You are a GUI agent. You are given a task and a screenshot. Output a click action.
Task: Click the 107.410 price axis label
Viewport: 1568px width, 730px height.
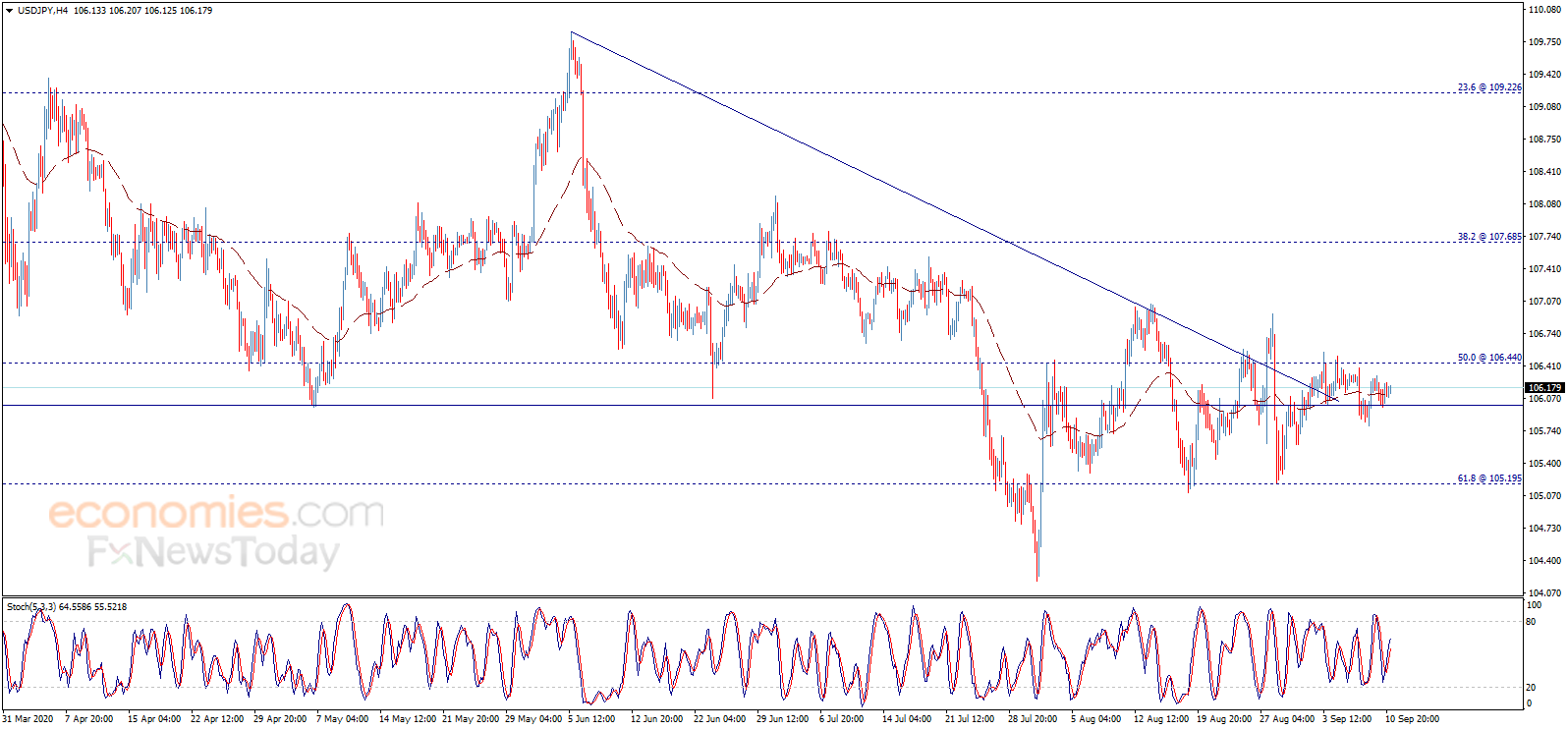coord(1545,269)
